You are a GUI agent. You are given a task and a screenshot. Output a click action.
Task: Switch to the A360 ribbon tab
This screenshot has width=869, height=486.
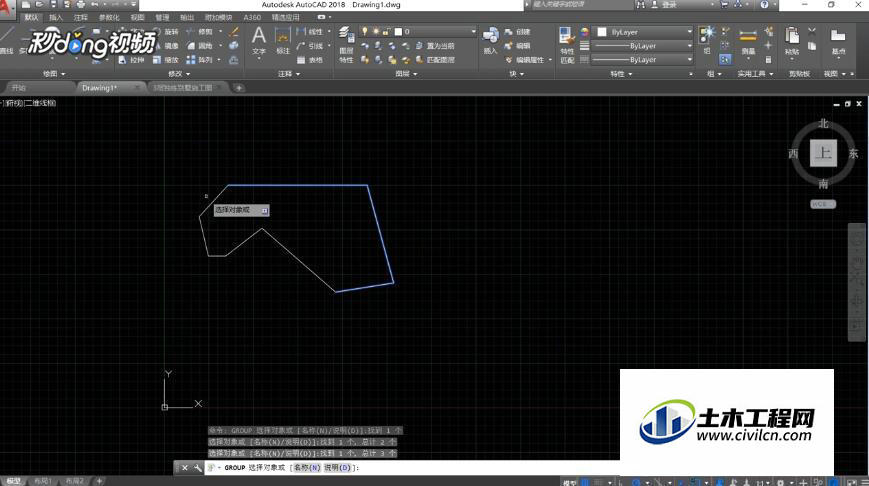point(252,17)
